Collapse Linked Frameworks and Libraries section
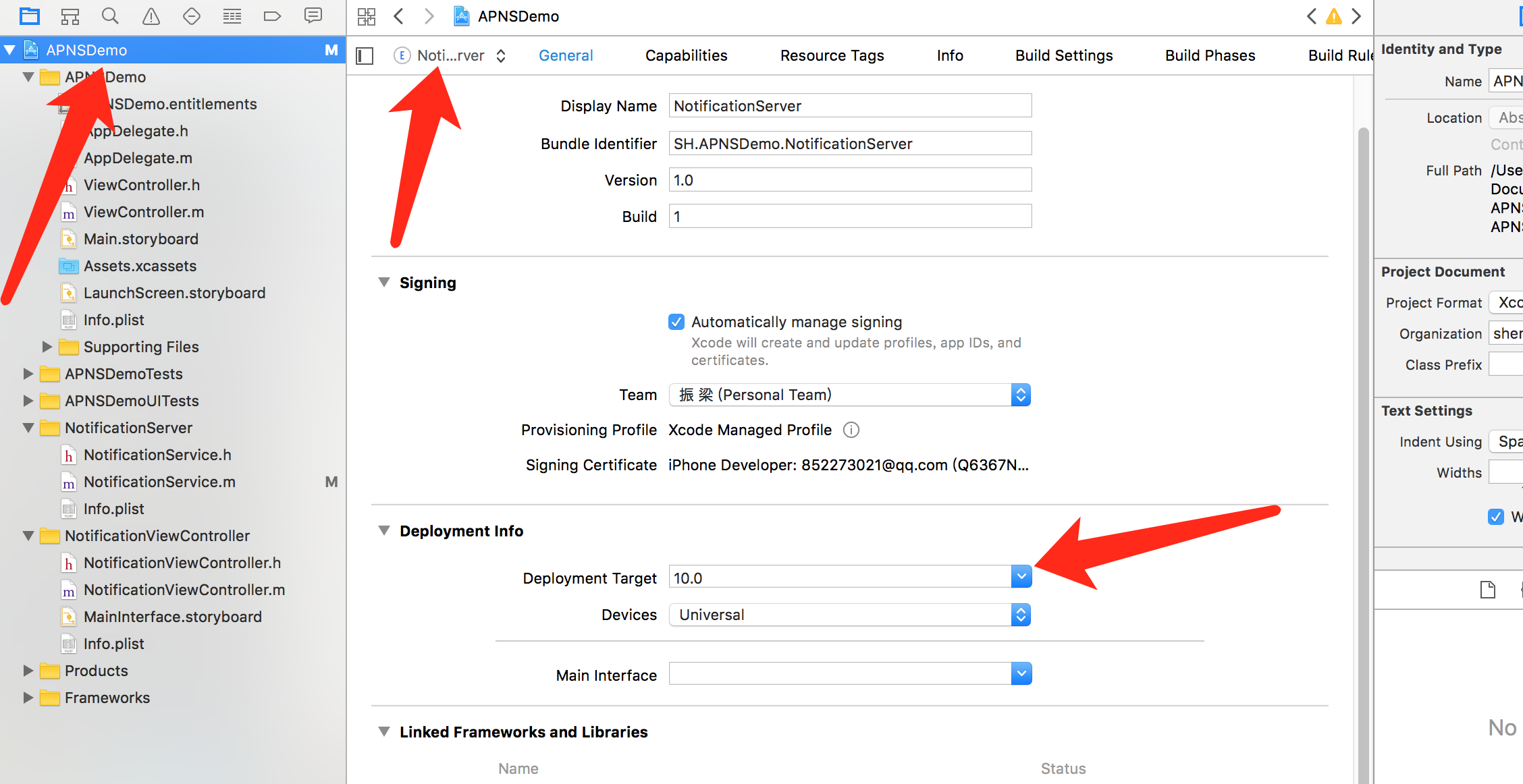This screenshot has width=1523, height=784. tap(384, 731)
